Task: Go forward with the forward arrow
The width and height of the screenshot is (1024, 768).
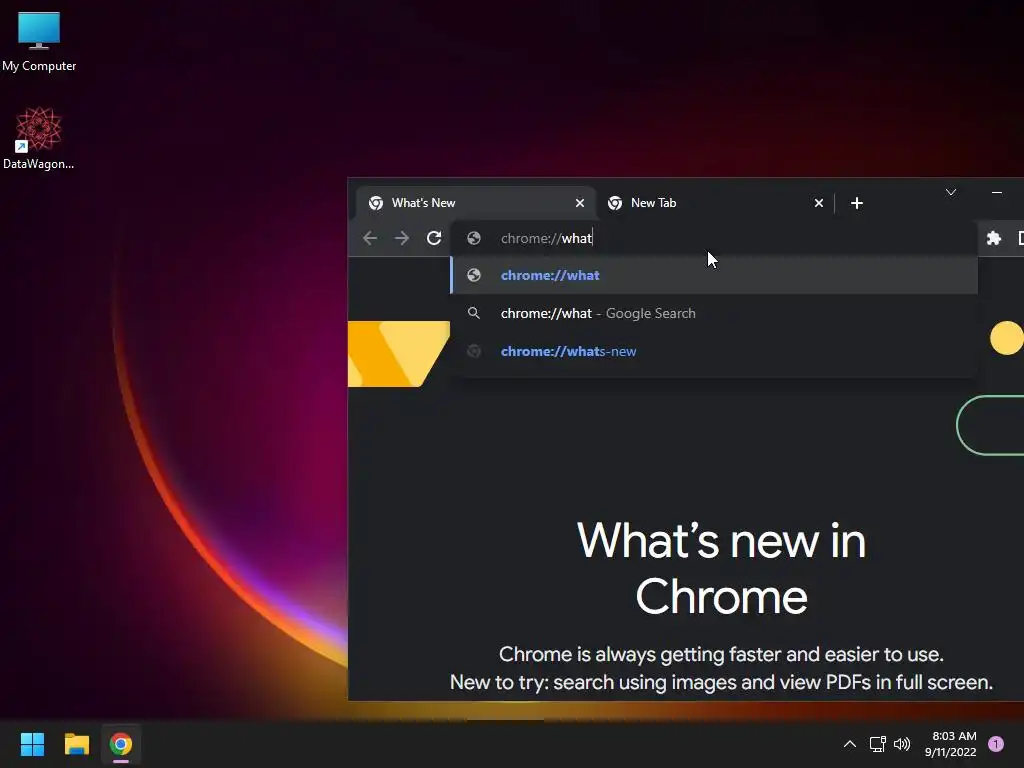Action: (x=402, y=238)
